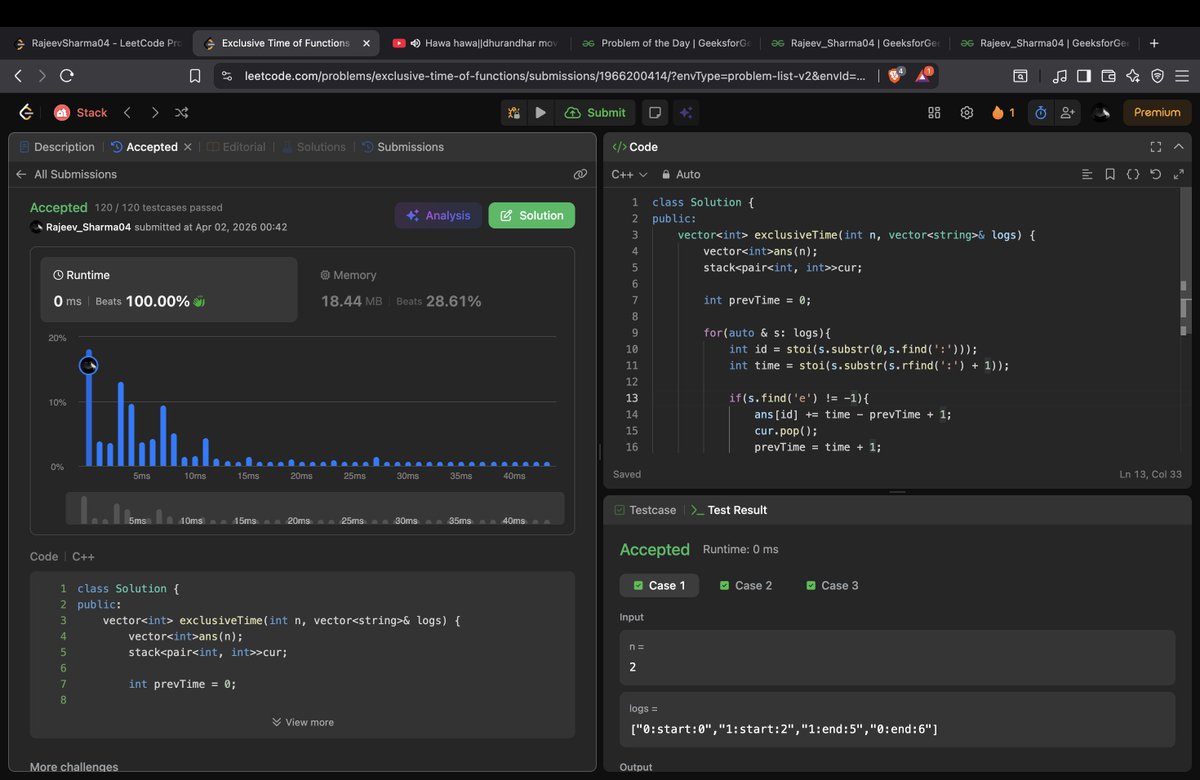1200x780 pixels.
Task: Open Rajeev_Sharma04 profile link
Action: coord(89,227)
